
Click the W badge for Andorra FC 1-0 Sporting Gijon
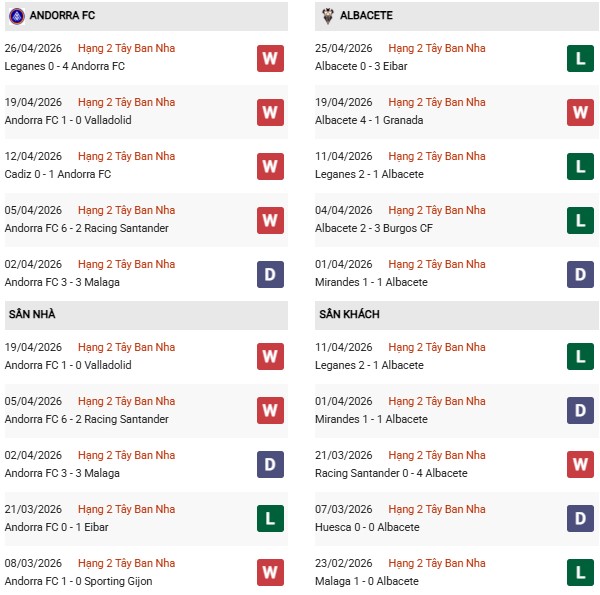click(270, 573)
